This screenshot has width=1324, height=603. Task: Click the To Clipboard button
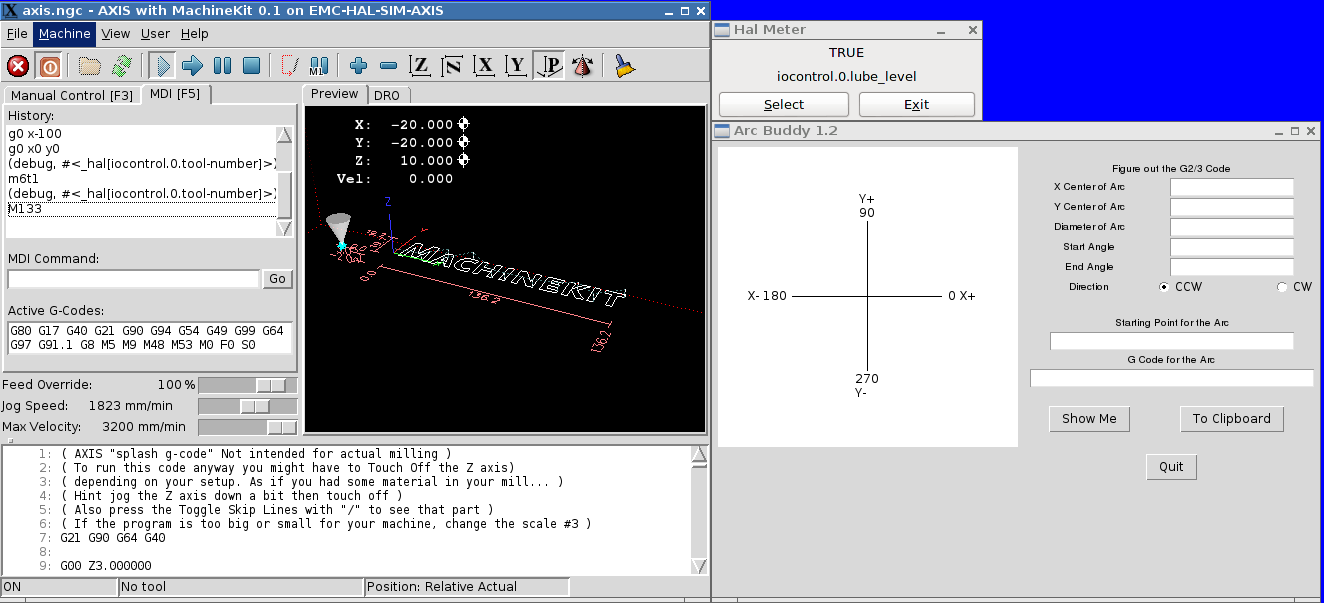[1232, 419]
